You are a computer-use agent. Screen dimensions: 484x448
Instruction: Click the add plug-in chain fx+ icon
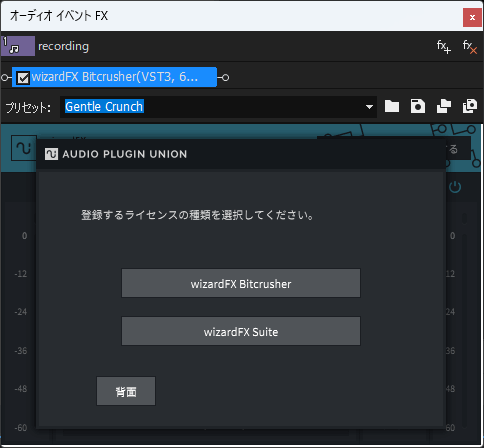click(x=444, y=47)
